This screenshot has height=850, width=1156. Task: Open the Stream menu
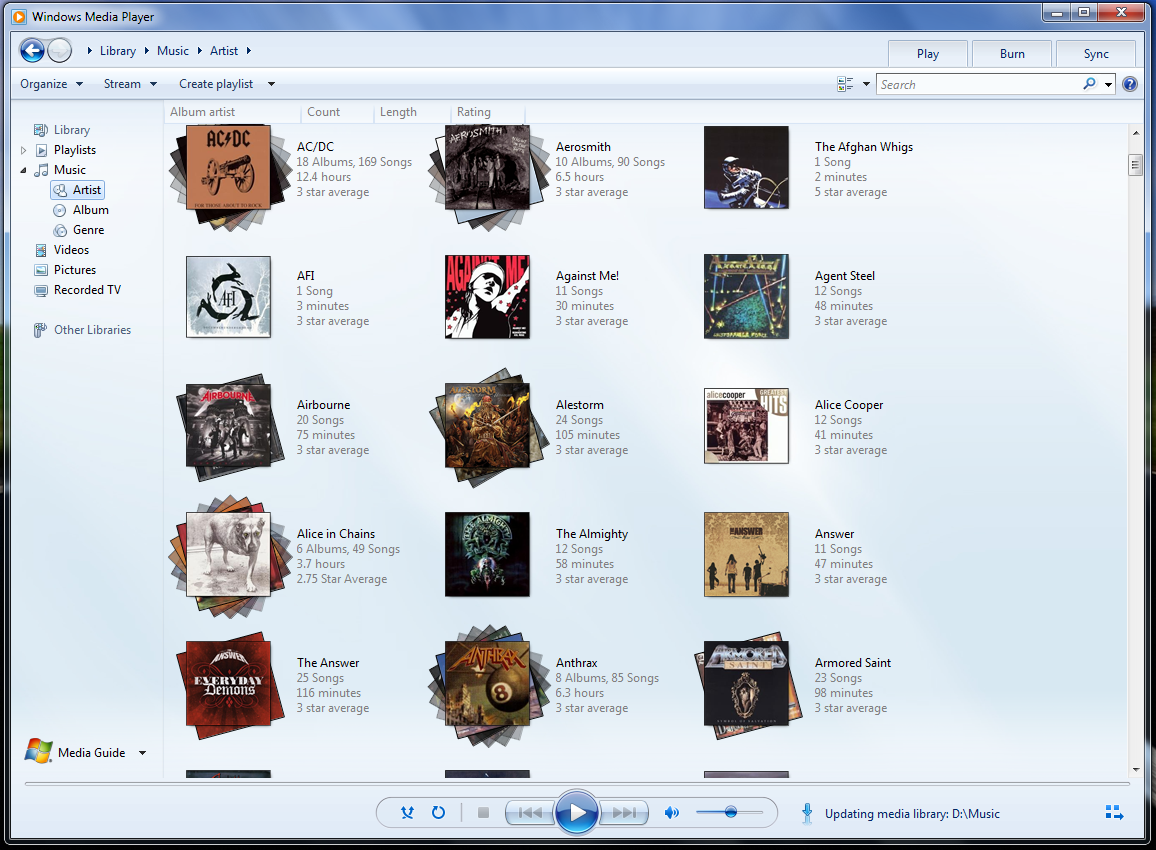pos(130,84)
